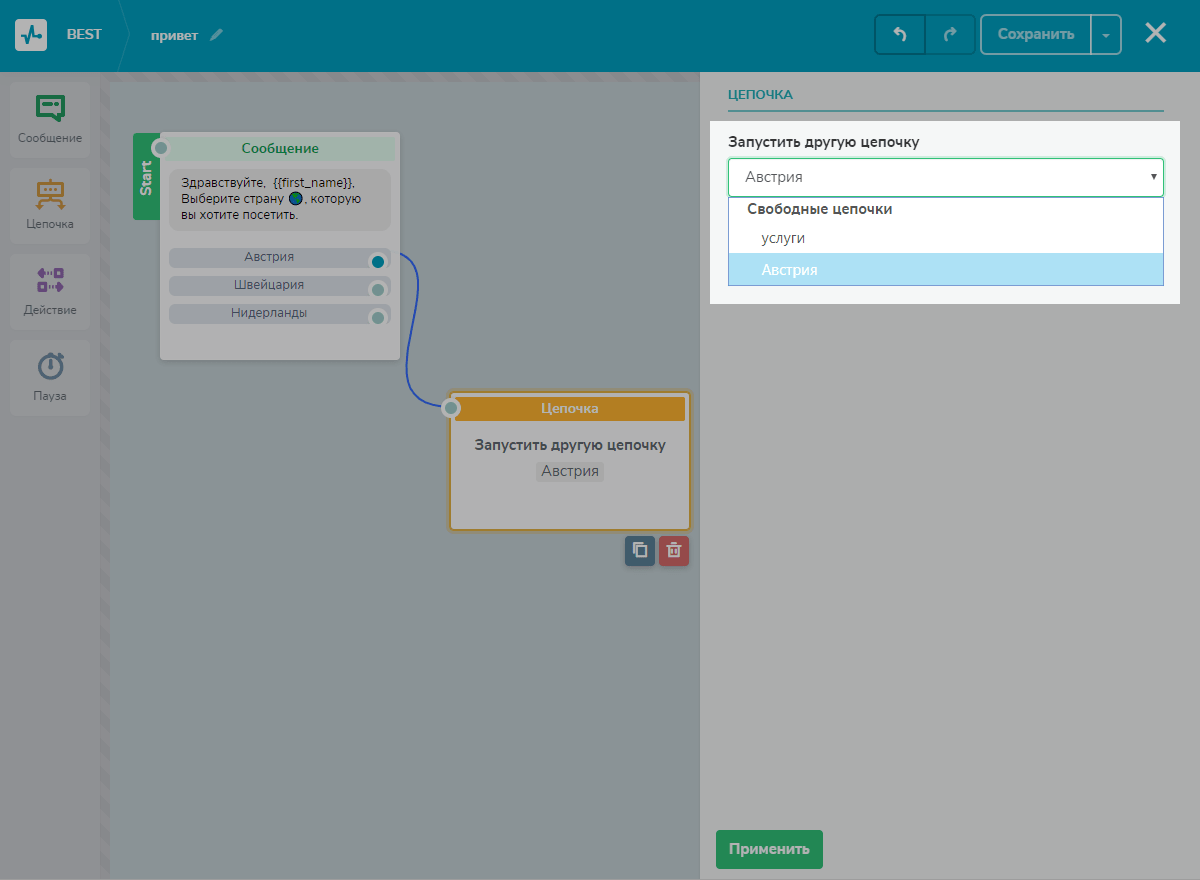The height and width of the screenshot is (880, 1200).
Task: Open the Запустить другую цепочку dropdown
Action: click(x=946, y=177)
